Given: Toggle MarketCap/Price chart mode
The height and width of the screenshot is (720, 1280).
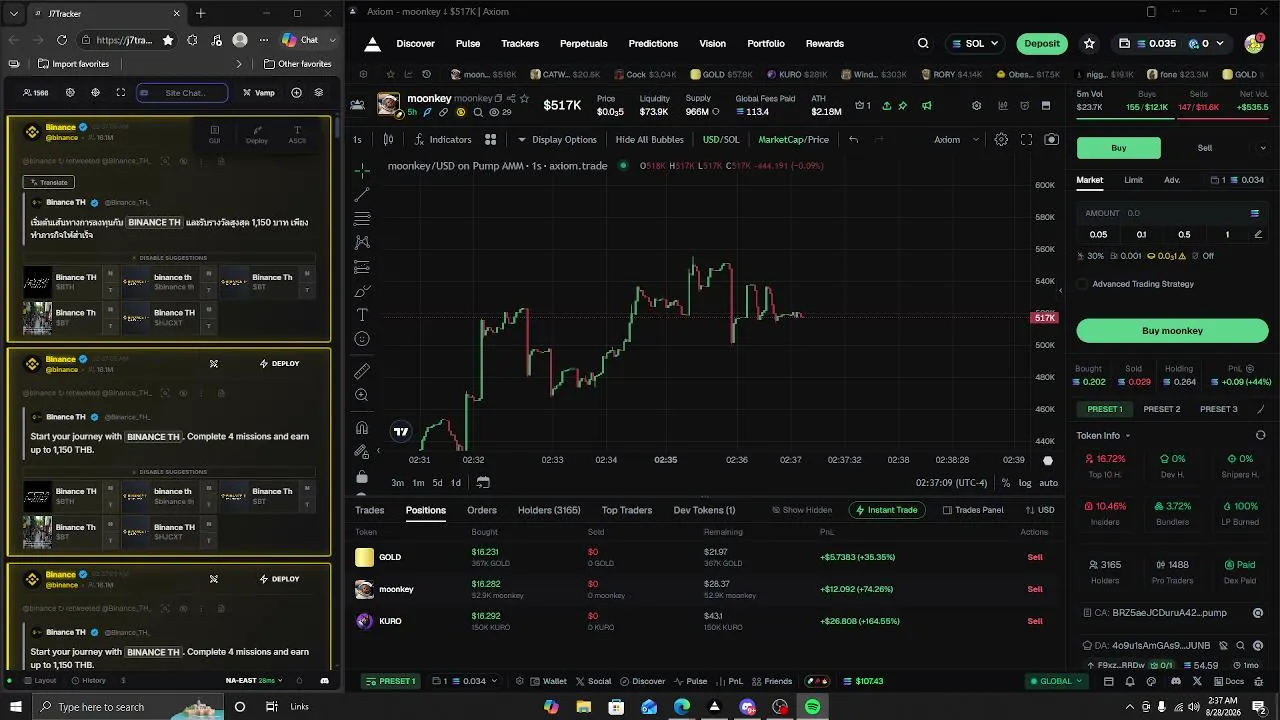Looking at the screenshot, I should (x=793, y=140).
